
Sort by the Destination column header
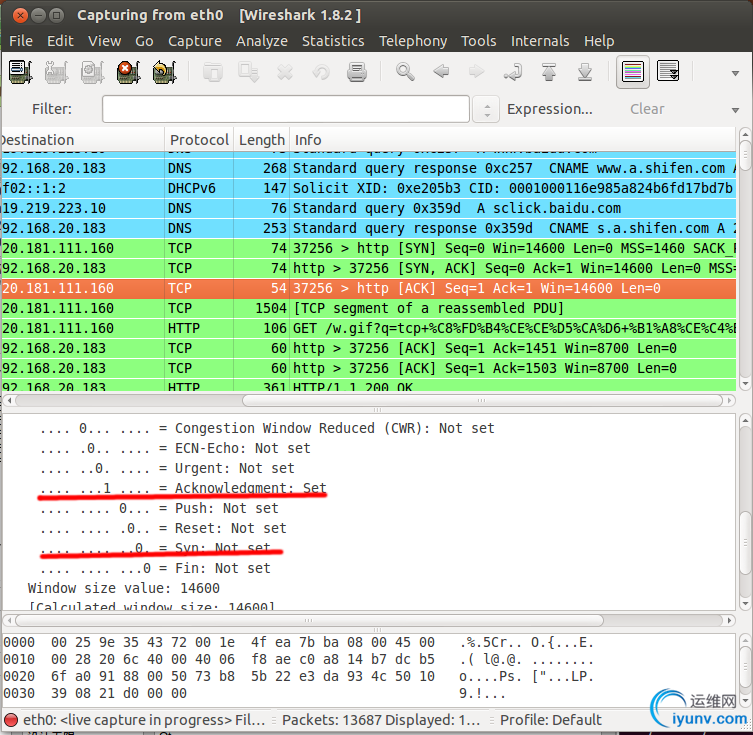[83, 140]
